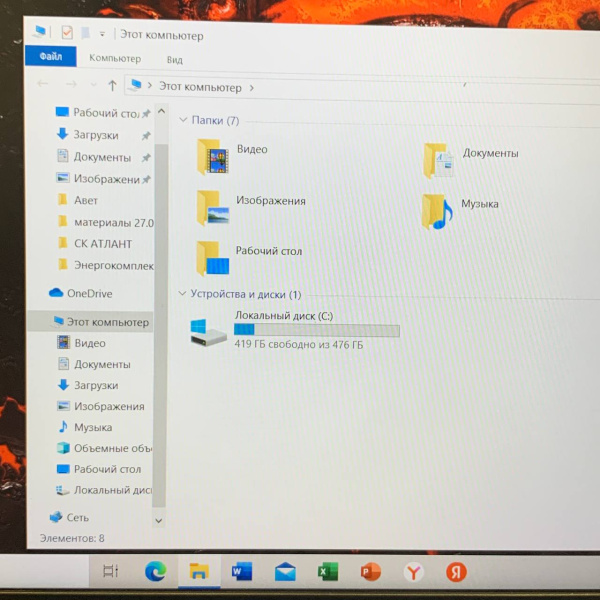The width and height of the screenshot is (600, 600).
Task: Open Excel from the taskbar
Action: 327,572
